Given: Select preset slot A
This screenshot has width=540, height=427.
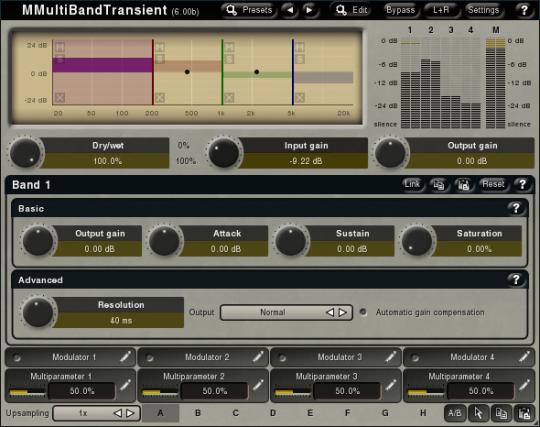Looking at the screenshot, I should coord(160,413).
